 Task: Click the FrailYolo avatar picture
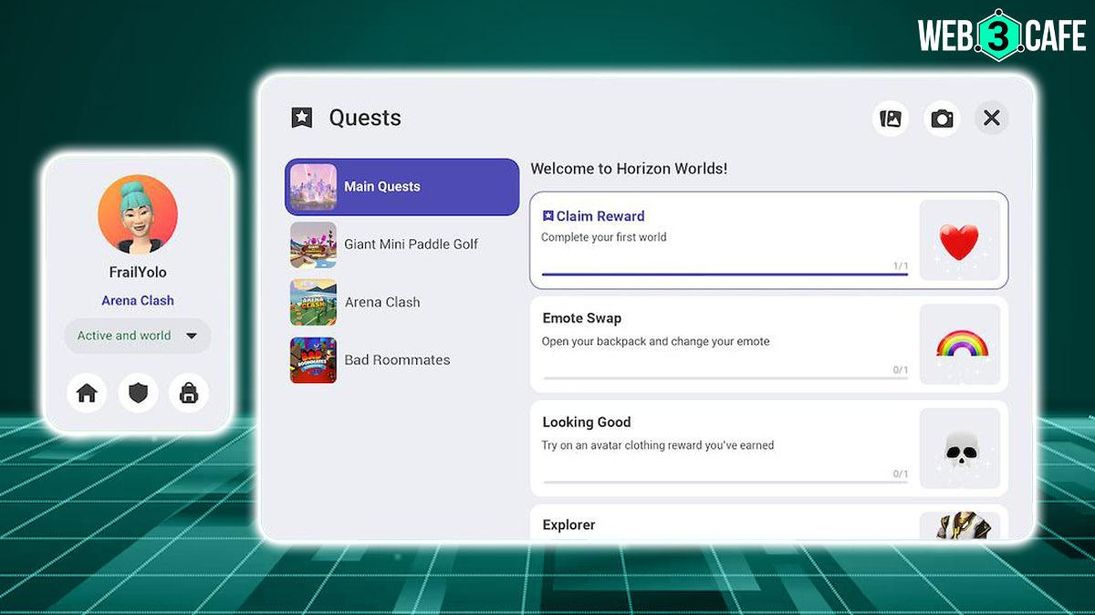coord(137,215)
